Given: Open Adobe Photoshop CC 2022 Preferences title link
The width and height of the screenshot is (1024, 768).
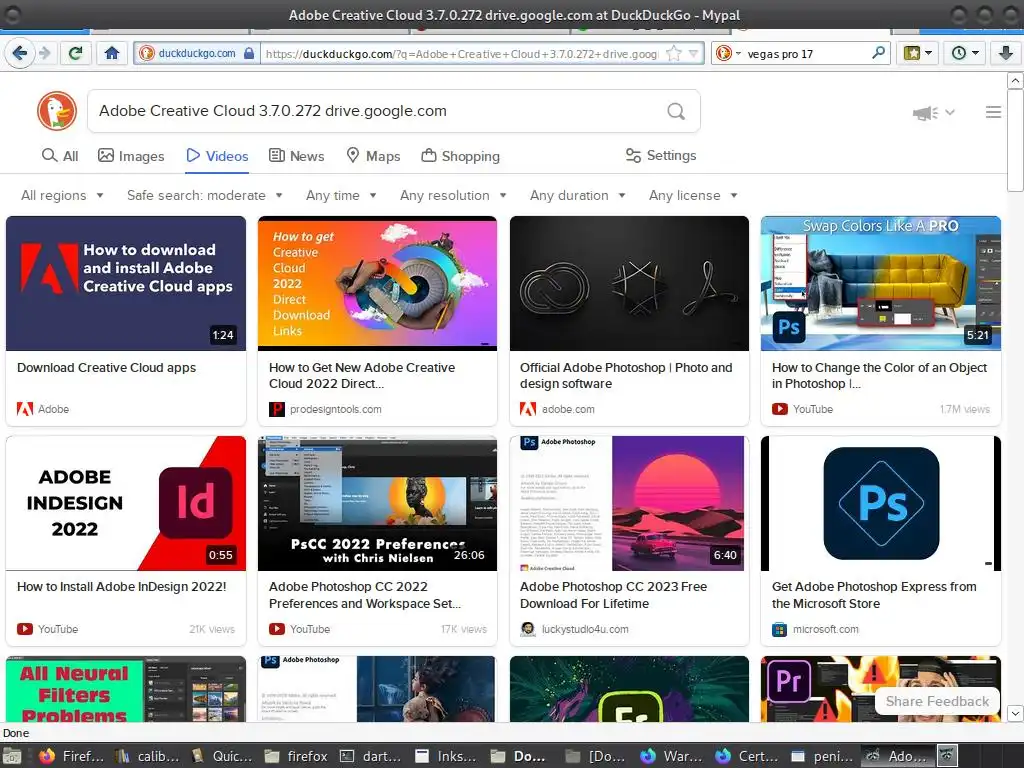Looking at the screenshot, I should click(x=364, y=595).
